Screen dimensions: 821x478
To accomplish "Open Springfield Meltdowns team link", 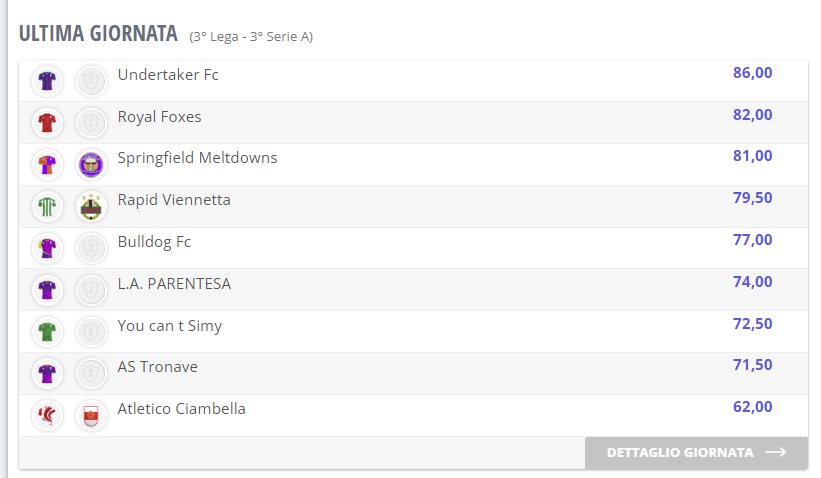I will pyautogui.click(x=198, y=158).
